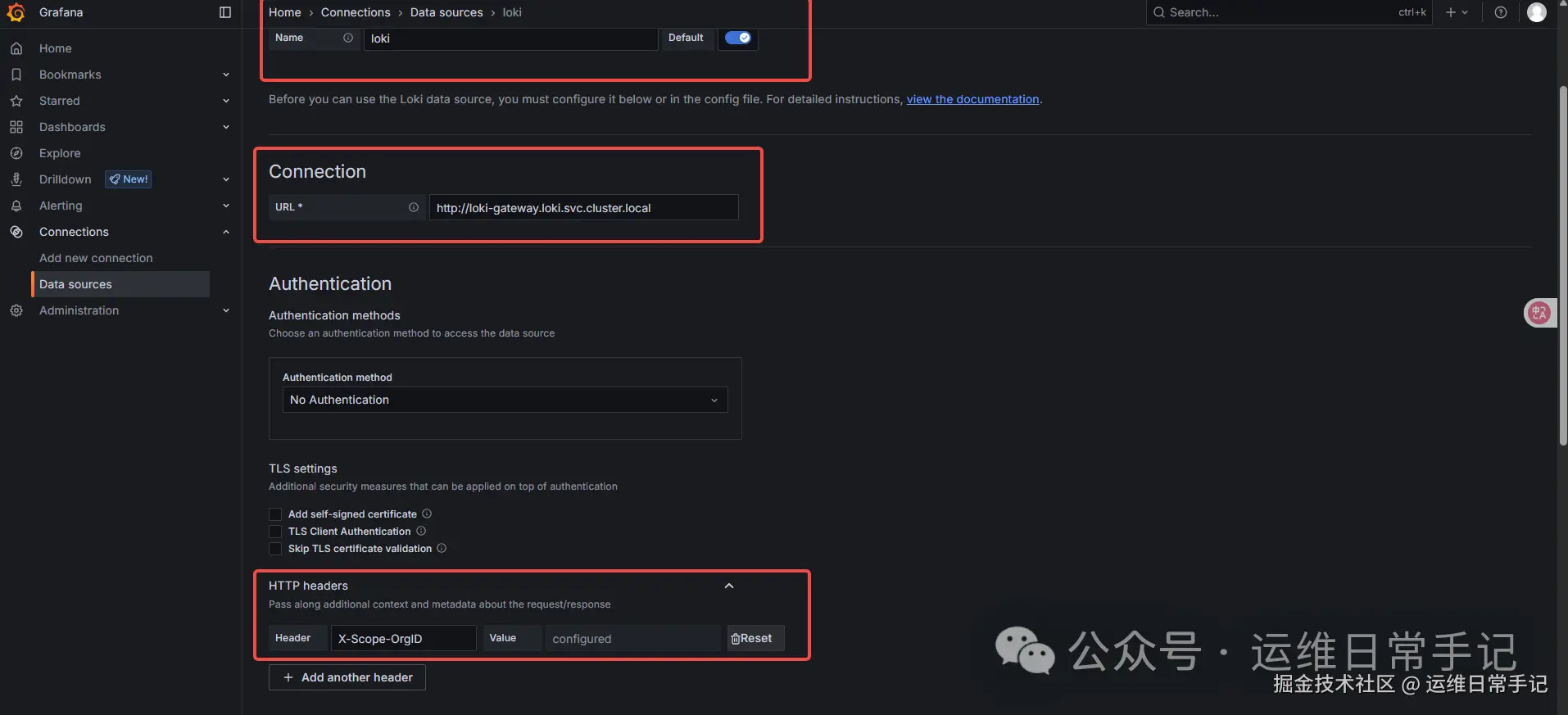Check Skip TLS certificate validation
Viewport: 1568px width, 715px height.
coord(275,549)
